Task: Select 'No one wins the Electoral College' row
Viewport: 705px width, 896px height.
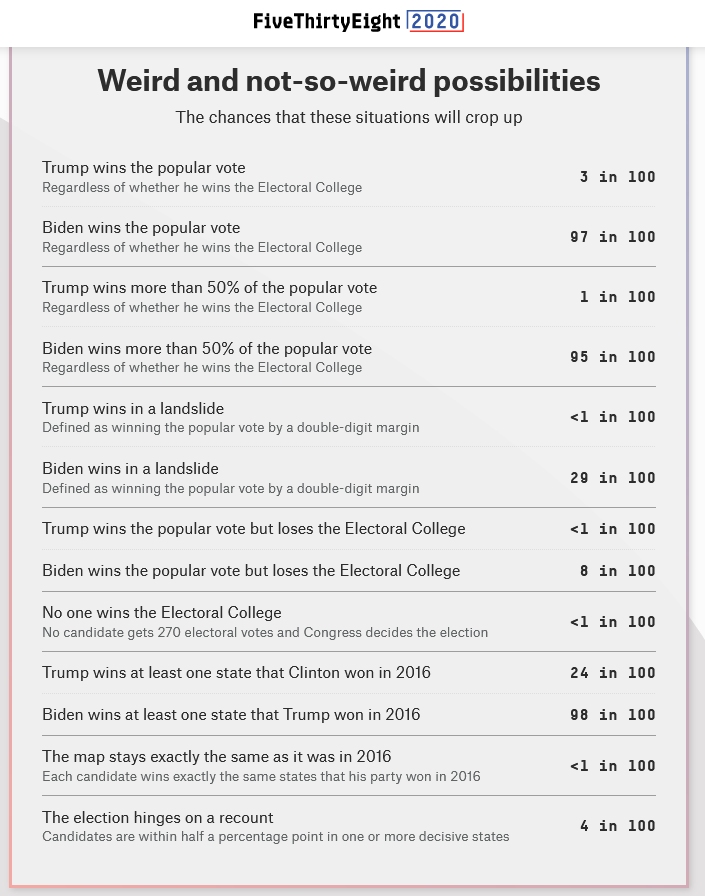Action: pos(162,613)
